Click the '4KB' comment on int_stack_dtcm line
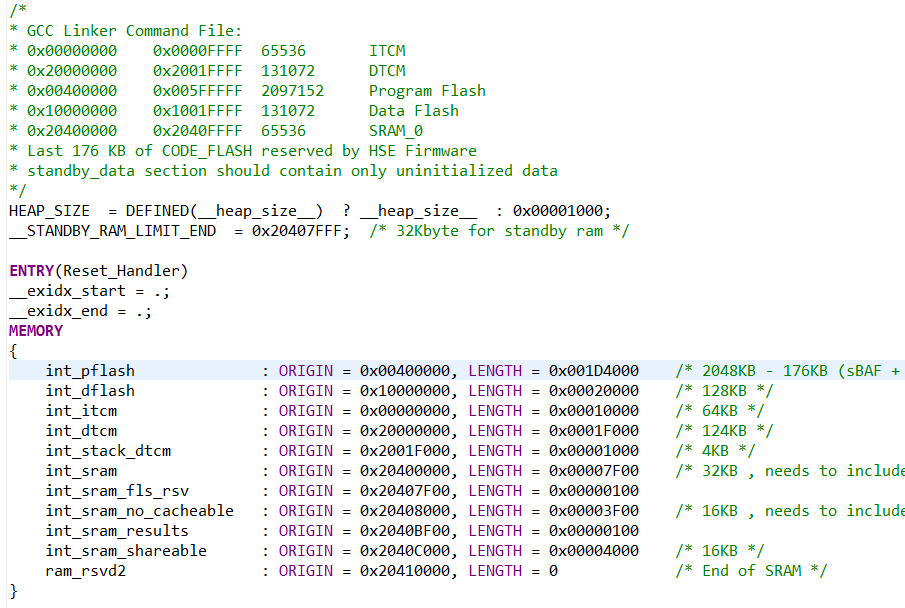Viewport: 905px width, 608px height. click(715, 451)
